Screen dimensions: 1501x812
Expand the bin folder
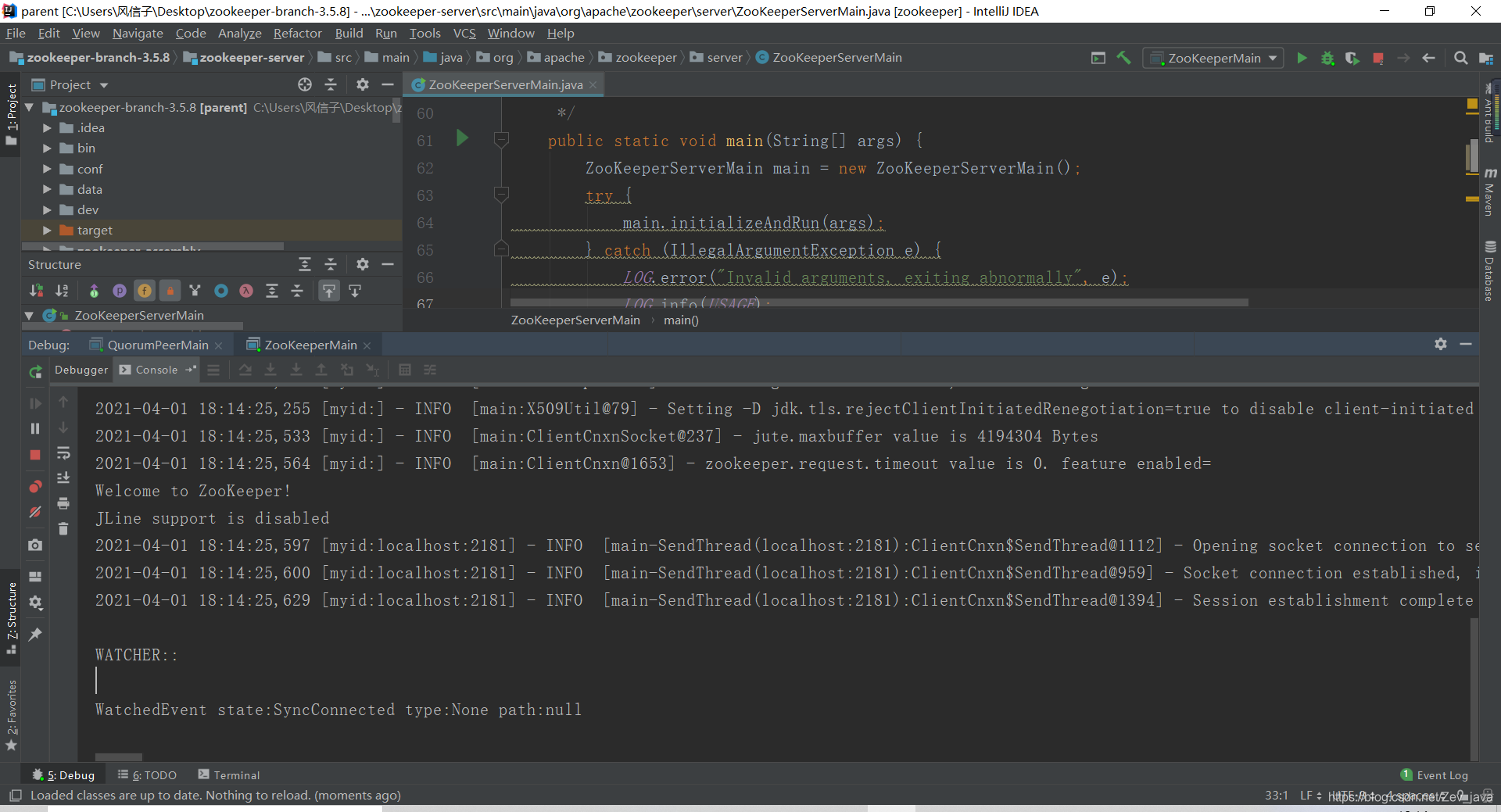pyautogui.click(x=47, y=148)
